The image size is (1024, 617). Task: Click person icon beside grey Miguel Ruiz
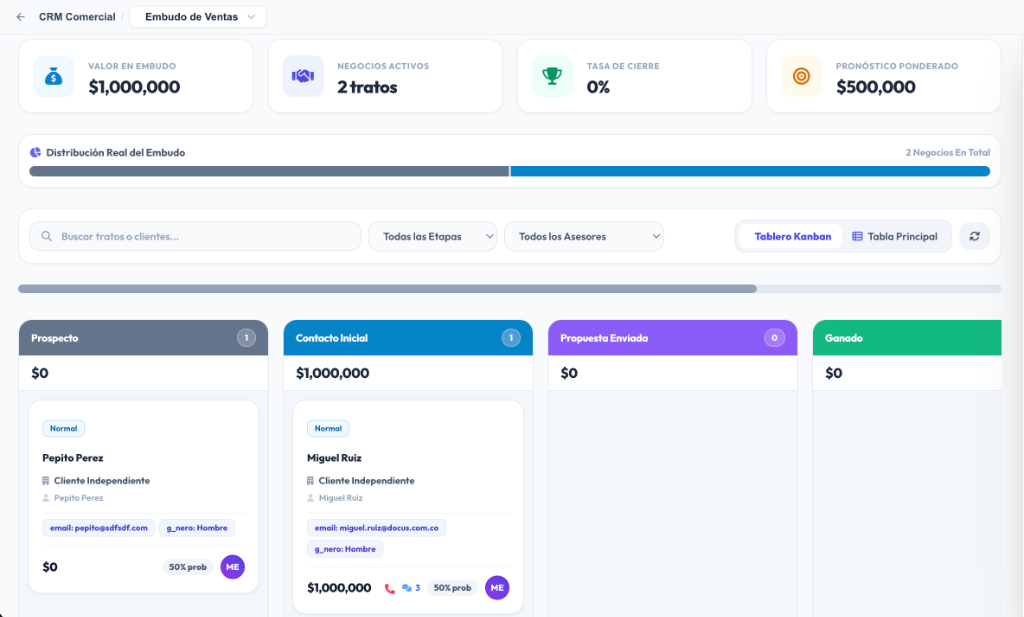310,498
